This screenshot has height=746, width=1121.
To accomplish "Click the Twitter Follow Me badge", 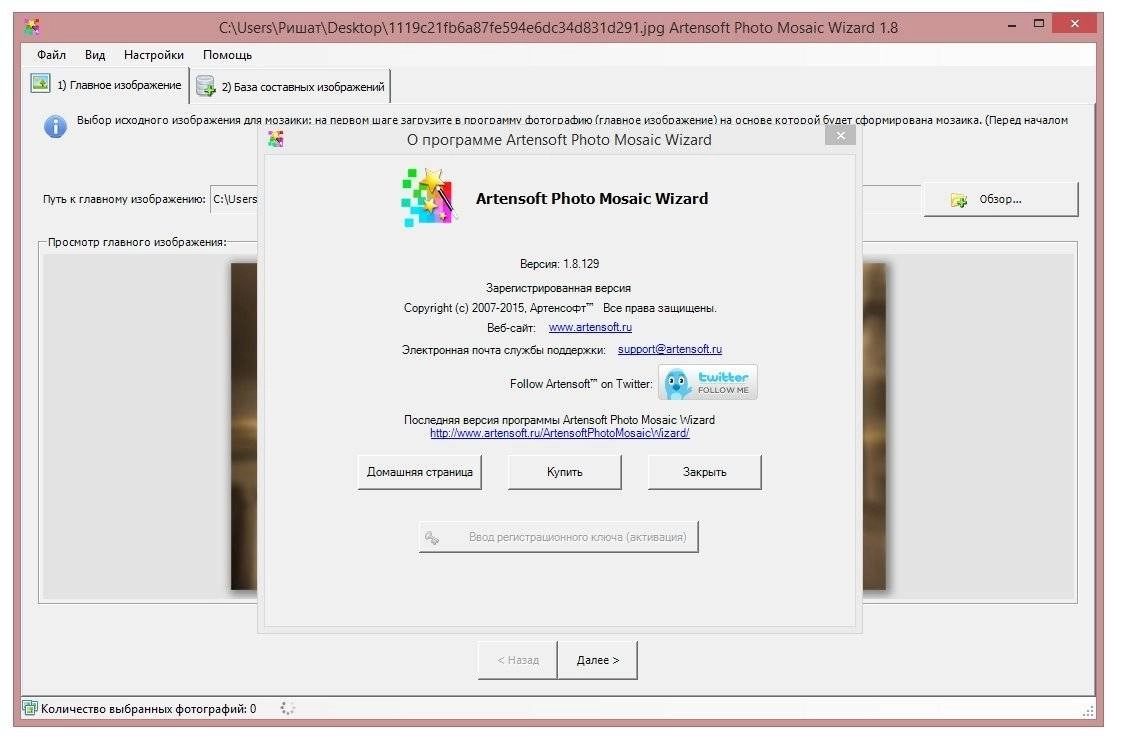I will tap(707, 383).
